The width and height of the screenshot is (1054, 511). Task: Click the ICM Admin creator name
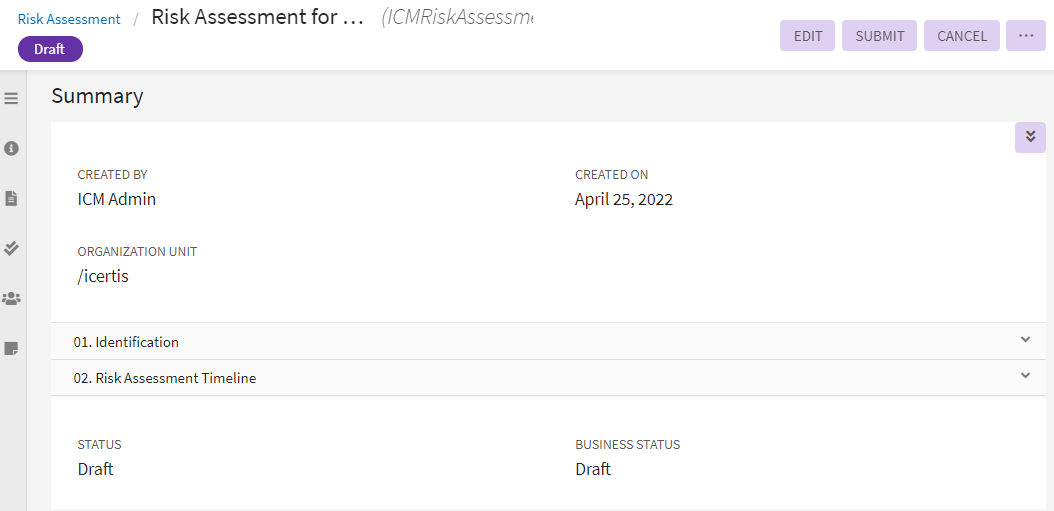(117, 199)
